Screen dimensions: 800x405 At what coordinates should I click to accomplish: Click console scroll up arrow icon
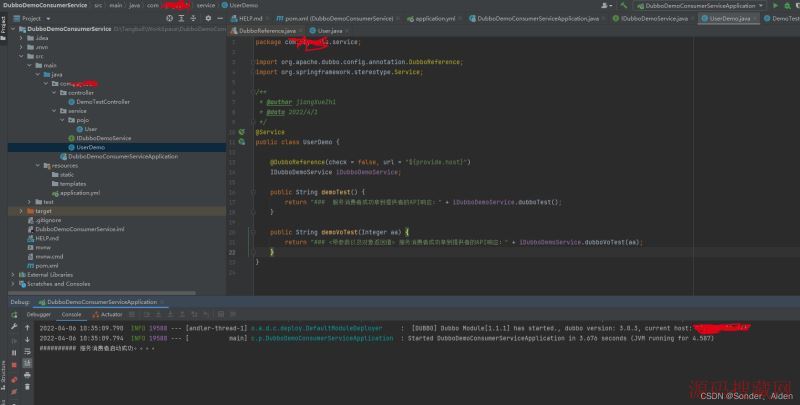point(28,328)
